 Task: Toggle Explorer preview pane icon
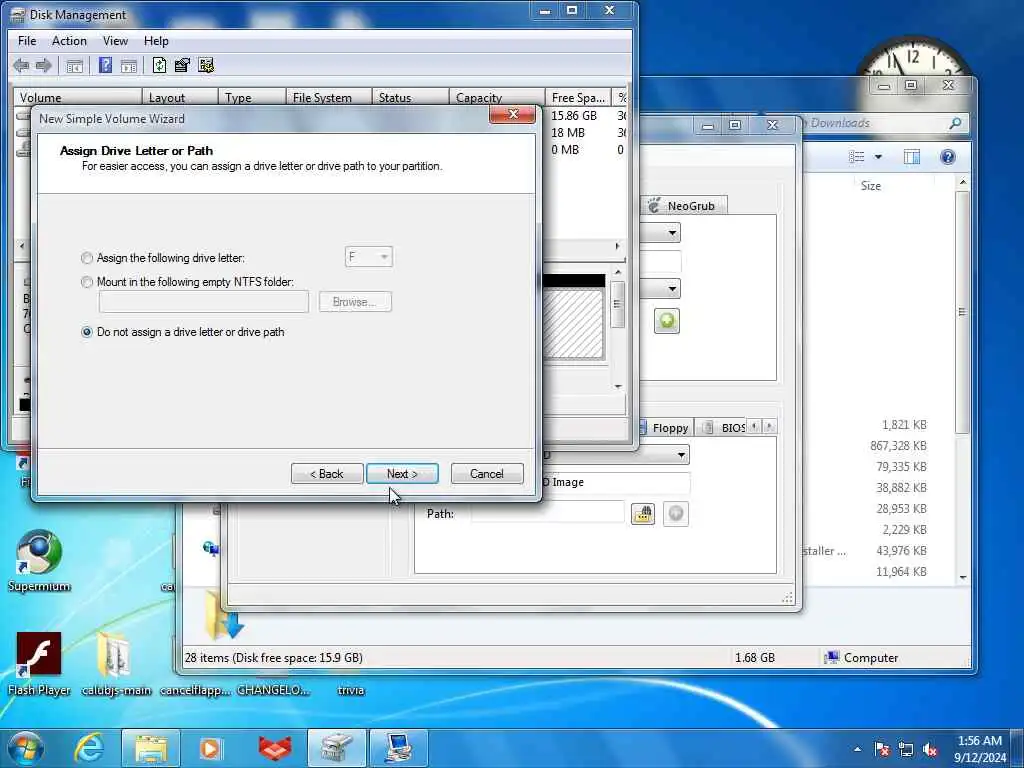click(x=912, y=157)
